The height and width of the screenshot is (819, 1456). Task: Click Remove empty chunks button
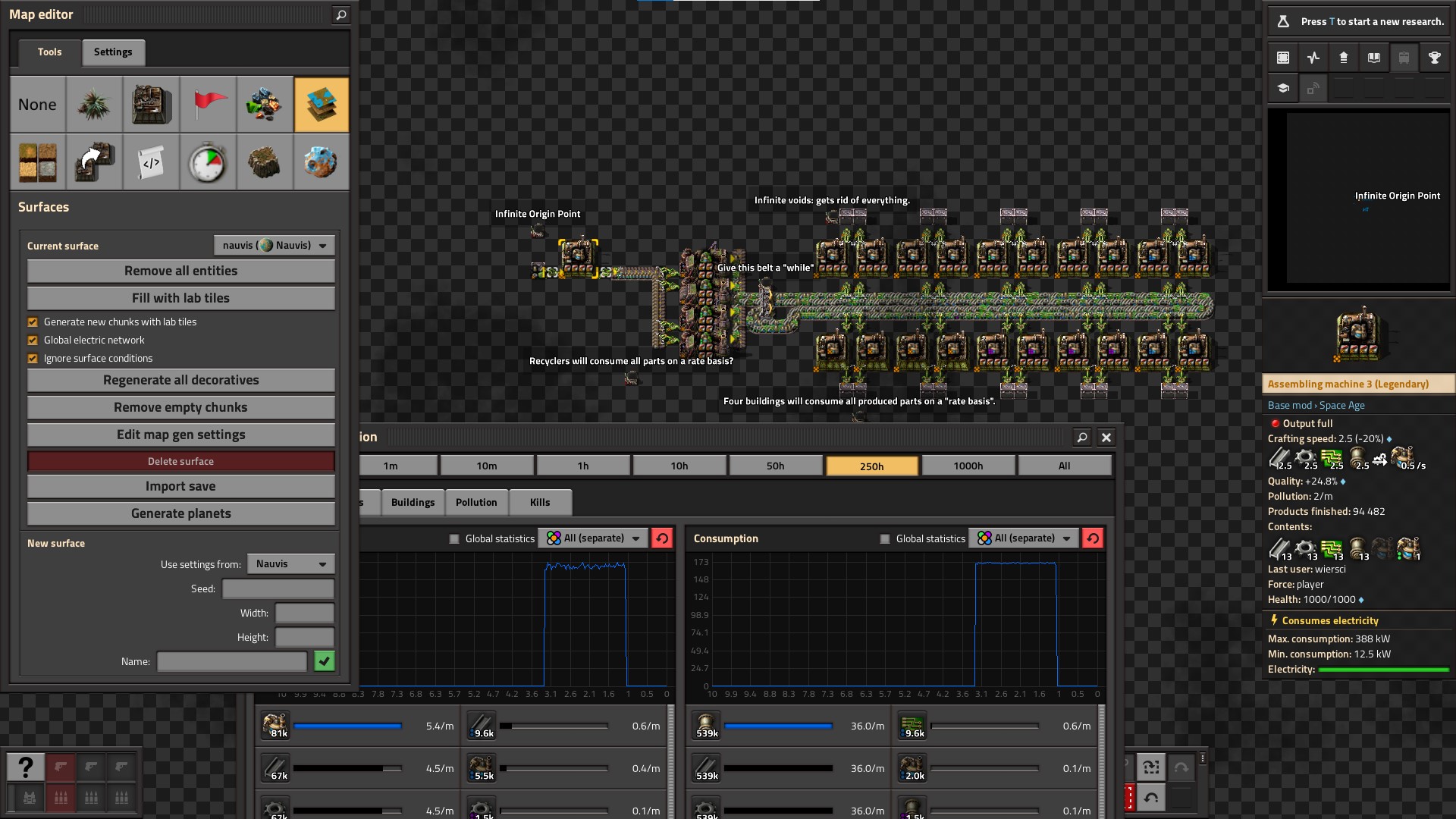[180, 407]
